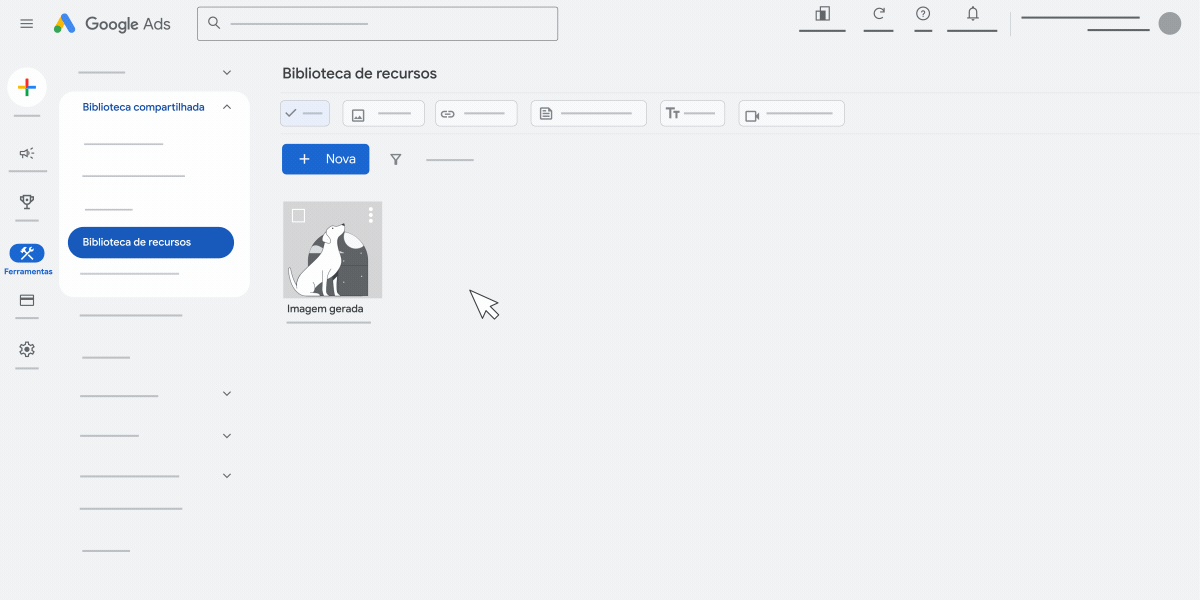
Task: Open the video assets filter chip
Action: pos(791,113)
